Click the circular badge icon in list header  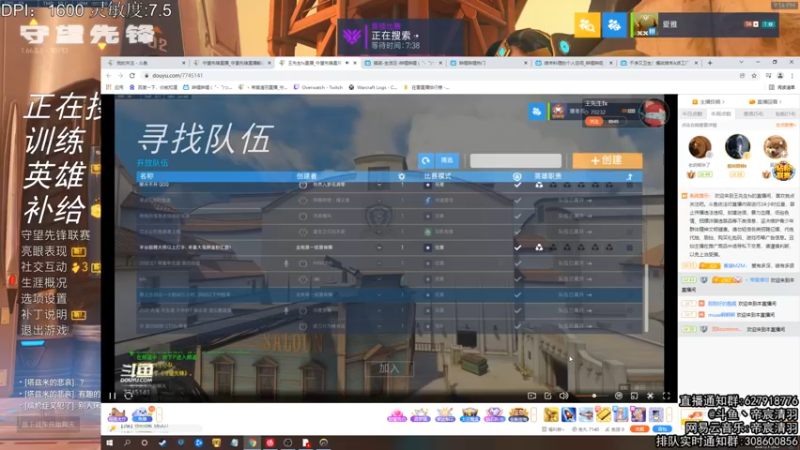coord(517,176)
